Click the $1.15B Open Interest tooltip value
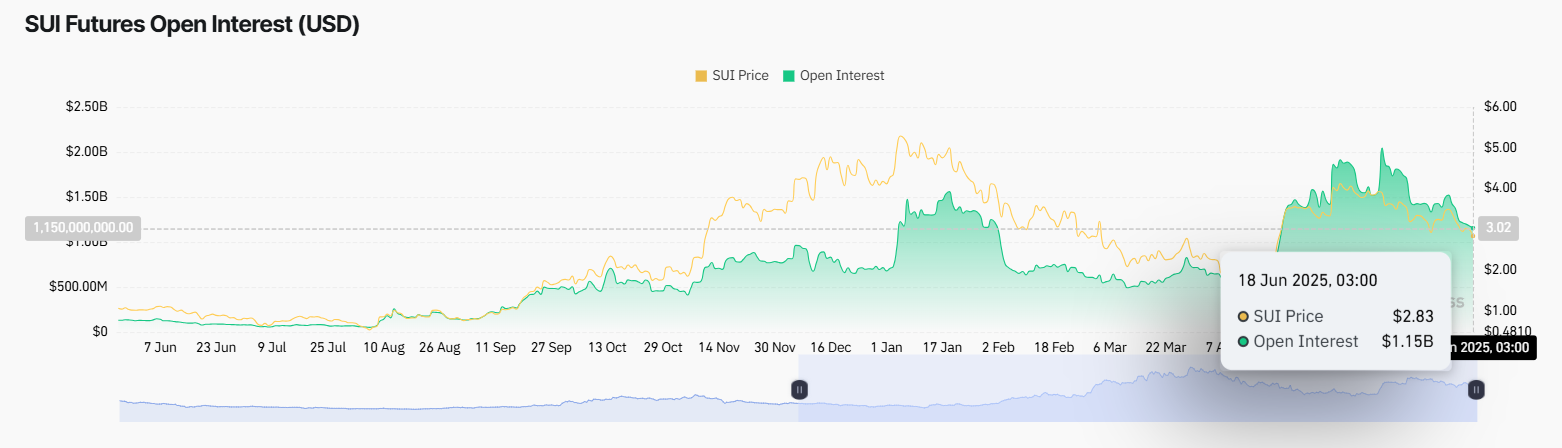Image resolution: width=1562 pixels, height=448 pixels. coord(1408,342)
